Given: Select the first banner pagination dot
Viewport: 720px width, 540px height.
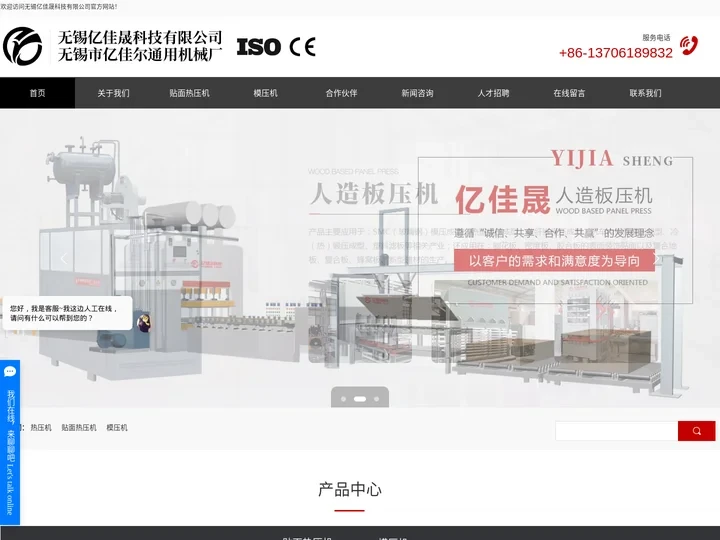Looking at the screenshot, I should [x=343, y=399].
